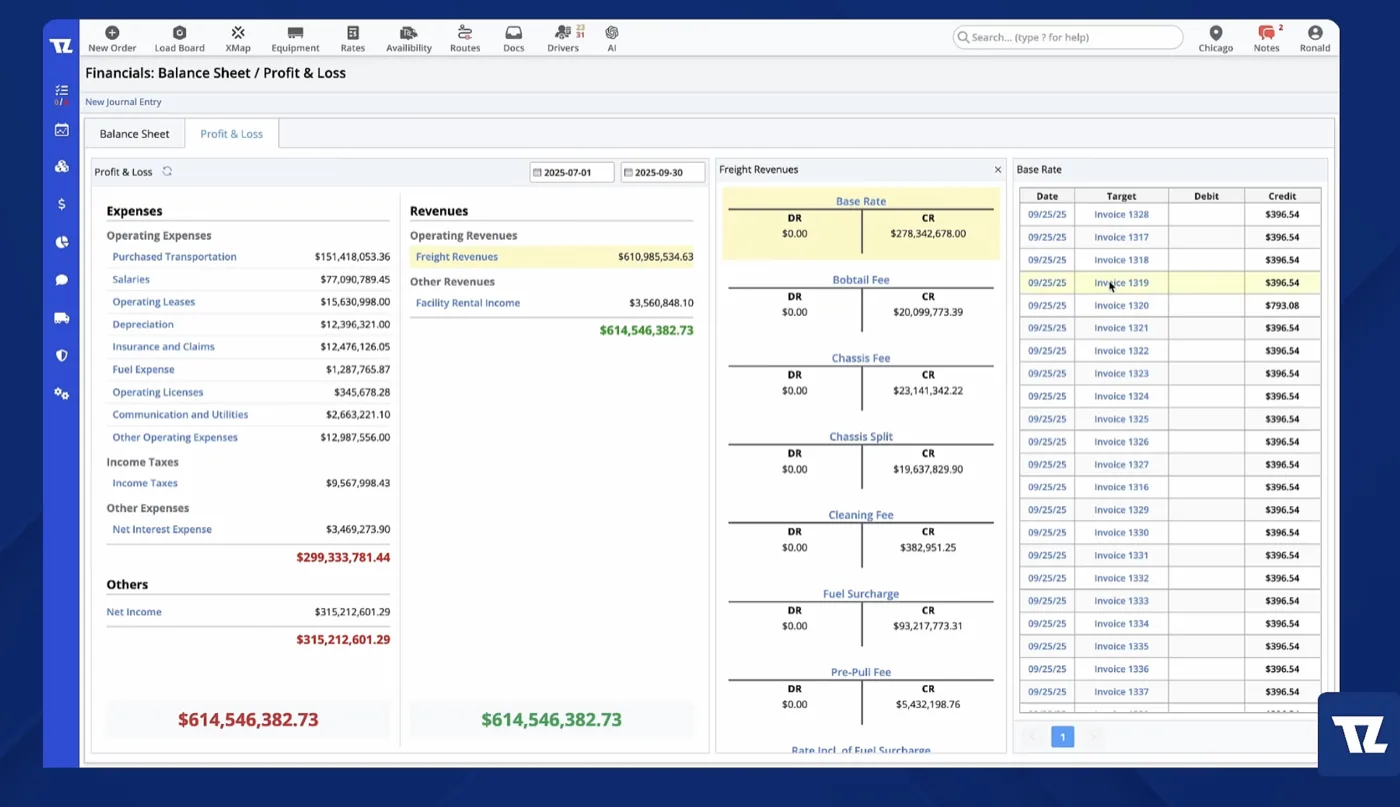This screenshot has width=1400, height=807.
Task: Close the Freight Revenues panel
Action: click(997, 170)
